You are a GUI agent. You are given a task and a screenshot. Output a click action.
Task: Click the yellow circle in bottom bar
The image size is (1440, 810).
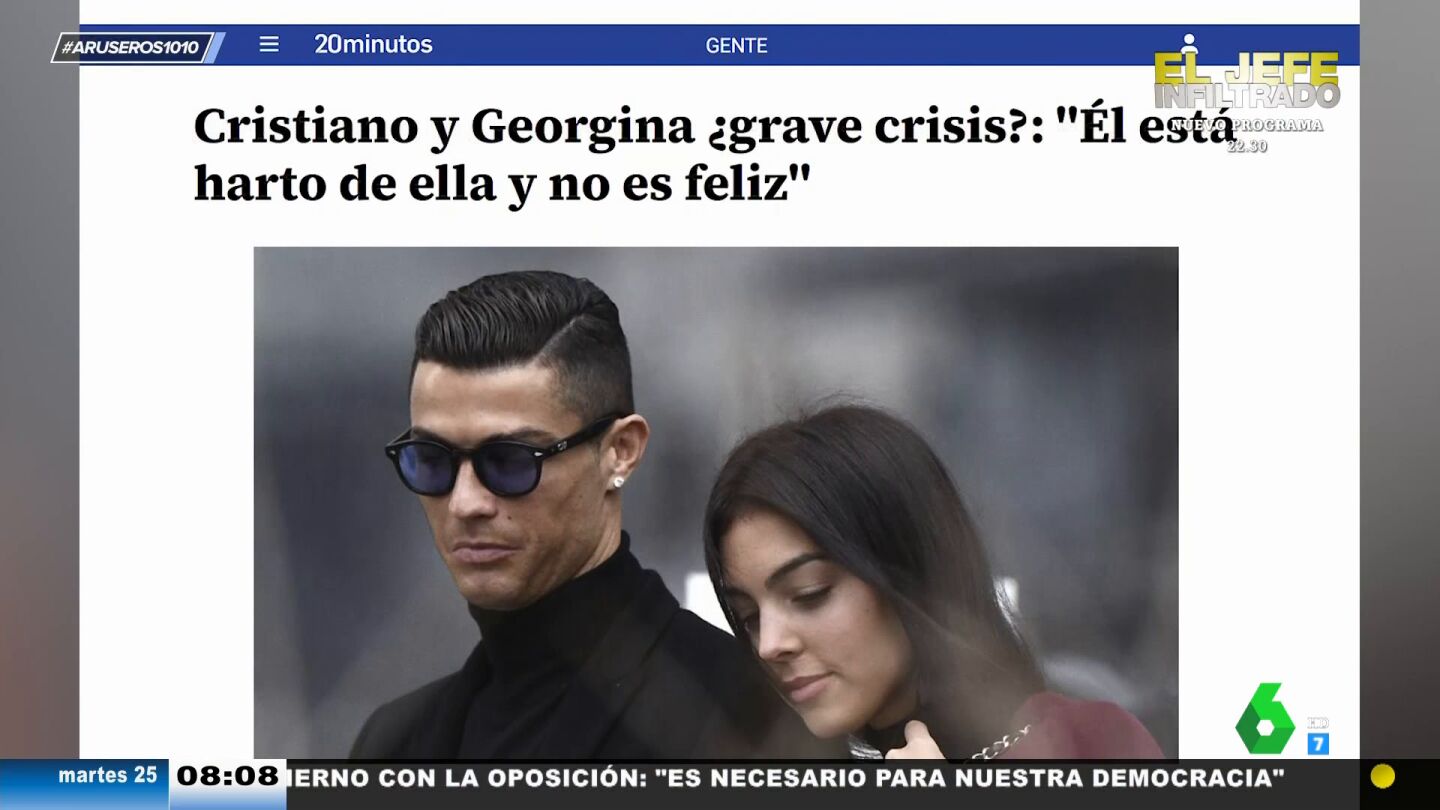[1383, 776]
